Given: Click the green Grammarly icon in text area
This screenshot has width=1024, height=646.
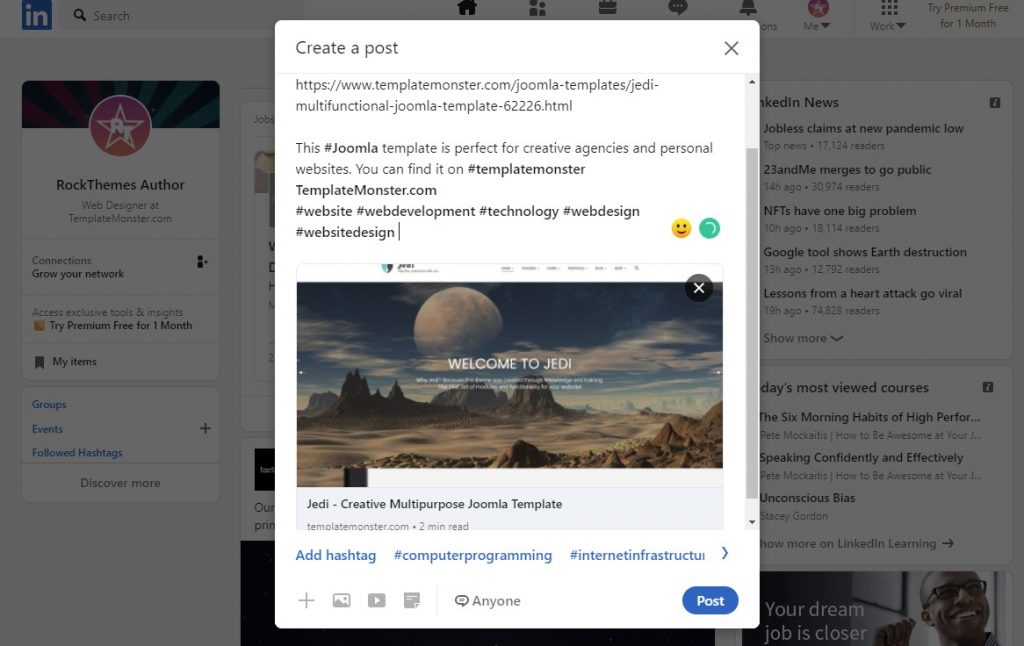Looking at the screenshot, I should [709, 229].
